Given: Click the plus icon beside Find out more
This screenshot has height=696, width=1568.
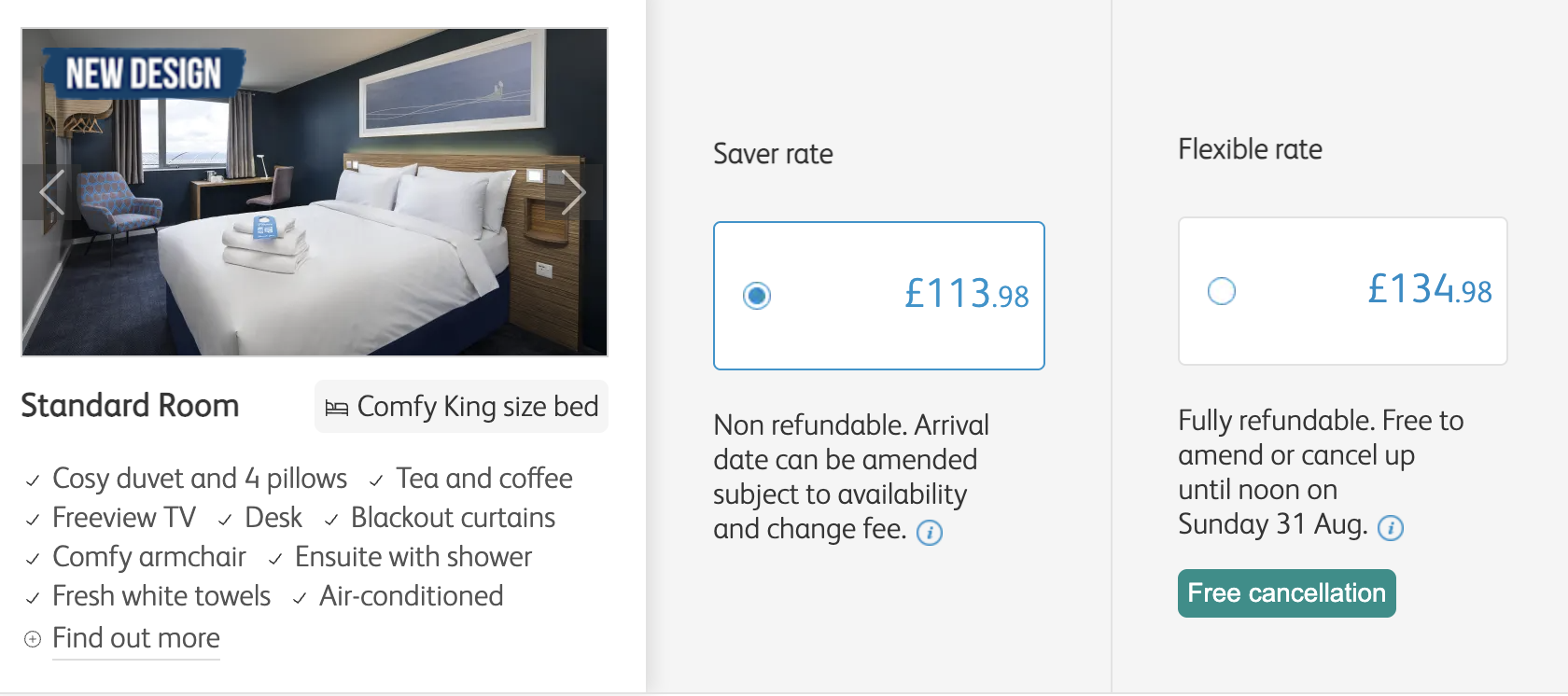Looking at the screenshot, I should (33, 639).
